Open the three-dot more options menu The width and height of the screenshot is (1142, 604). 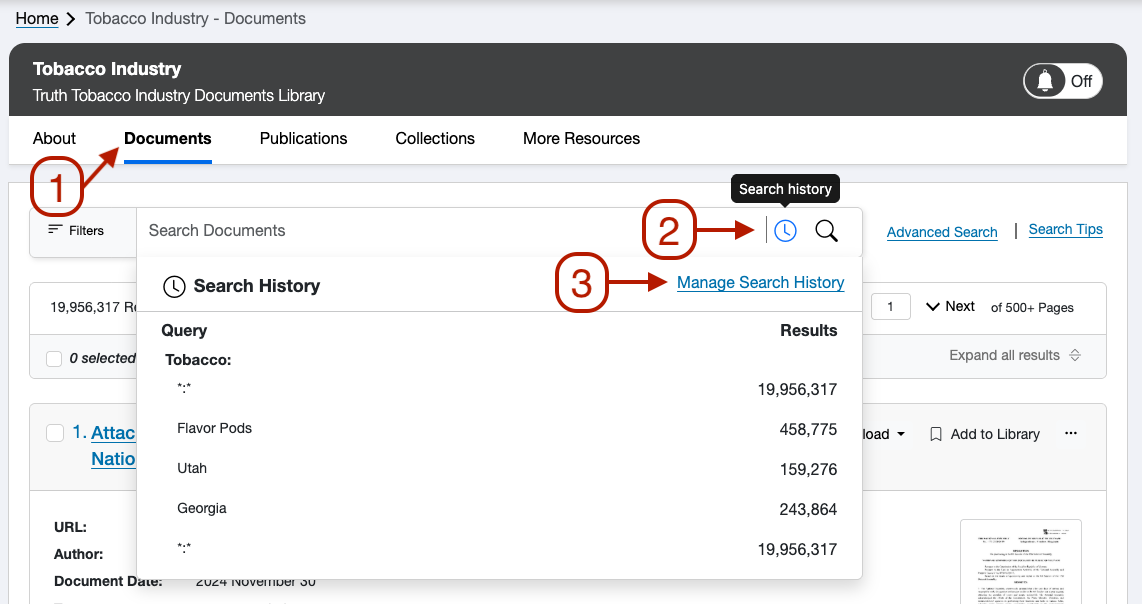(x=1071, y=434)
